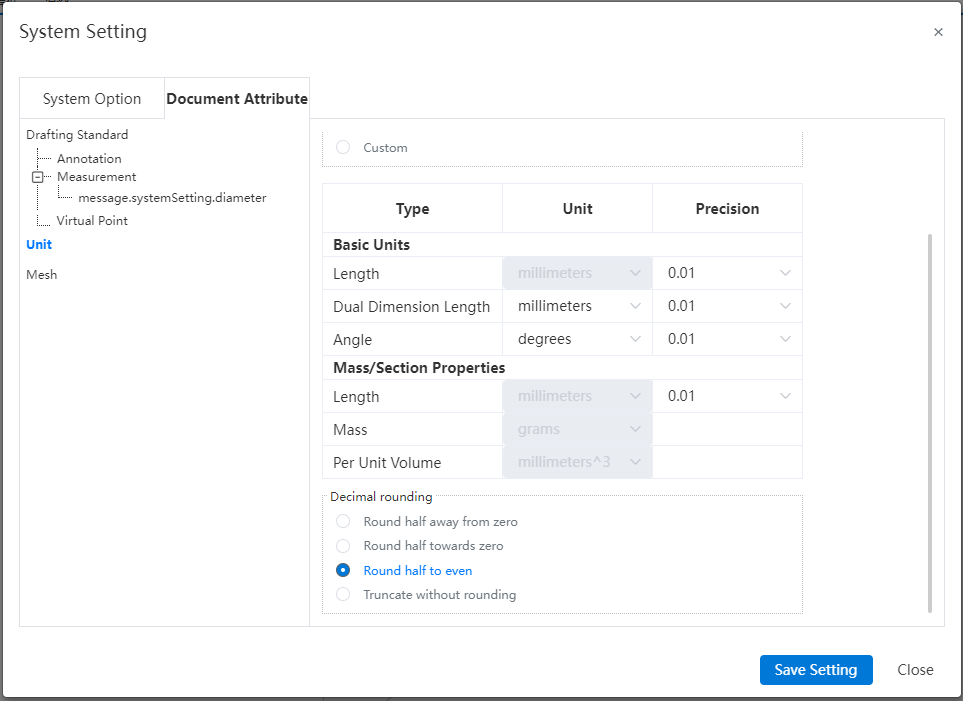Click the Close button
The width and height of the screenshot is (963, 701).
[x=915, y=670]
